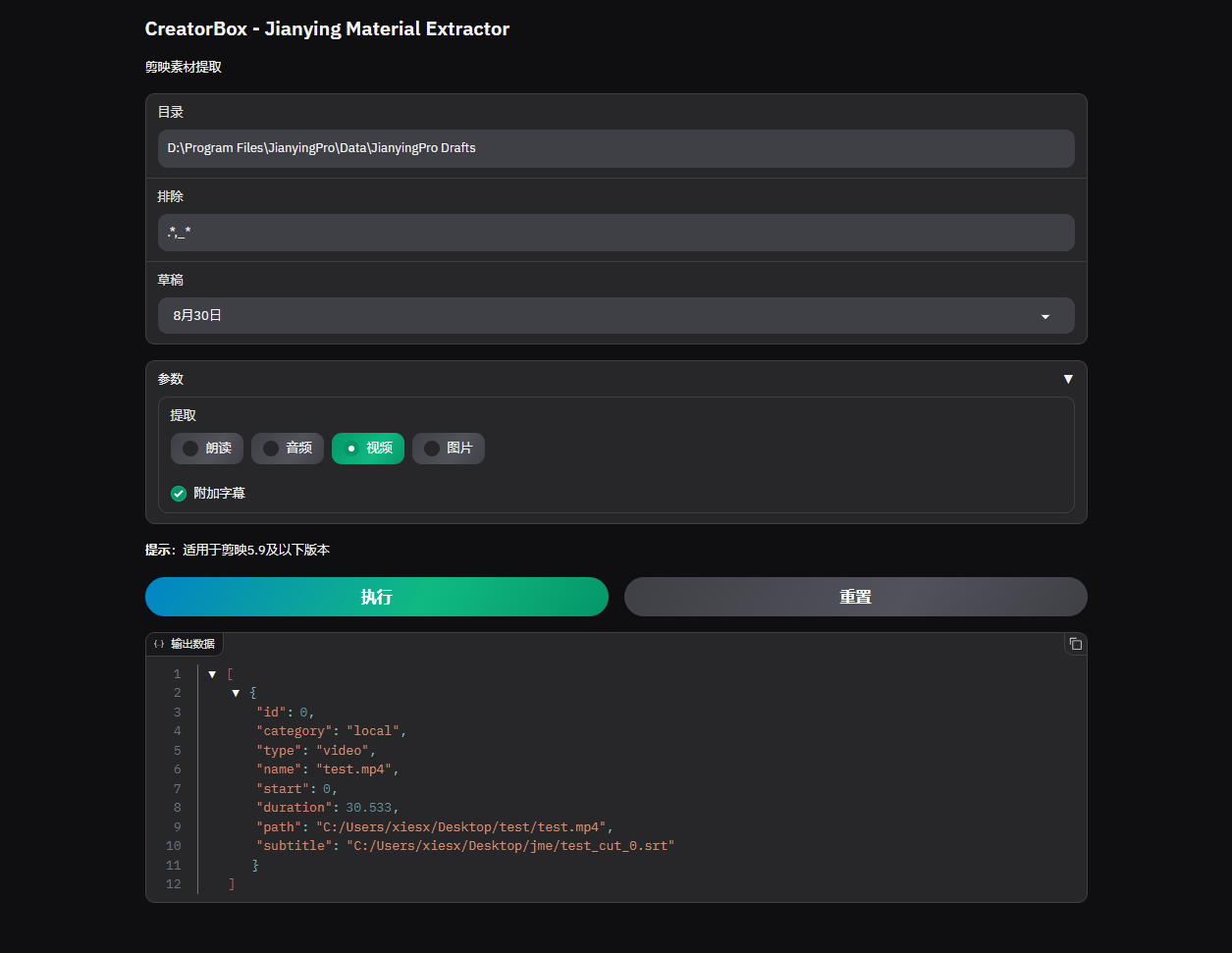Click the 执行 button

(377, 597)
